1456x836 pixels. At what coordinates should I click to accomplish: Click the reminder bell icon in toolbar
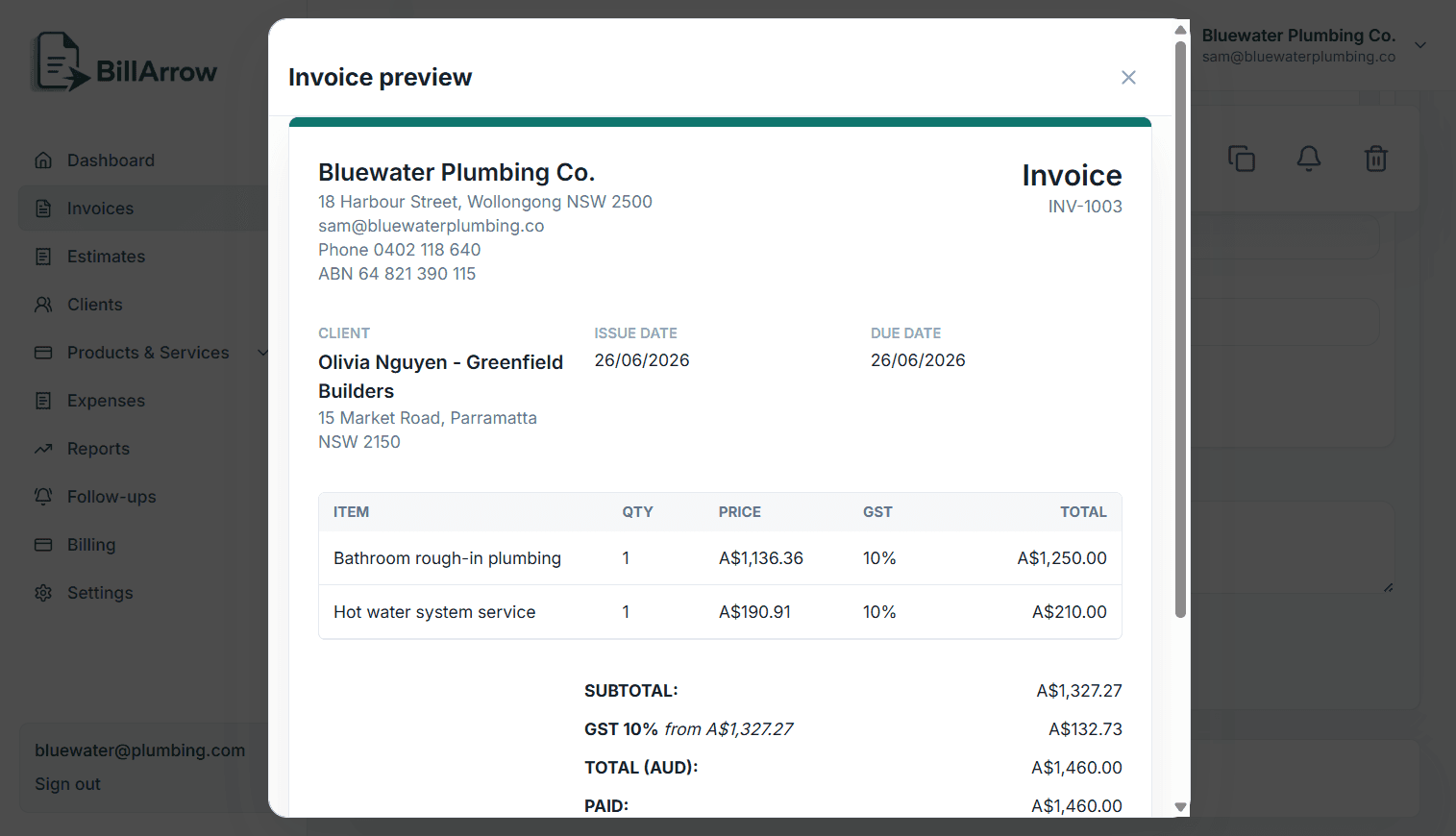pos(1309,159)
